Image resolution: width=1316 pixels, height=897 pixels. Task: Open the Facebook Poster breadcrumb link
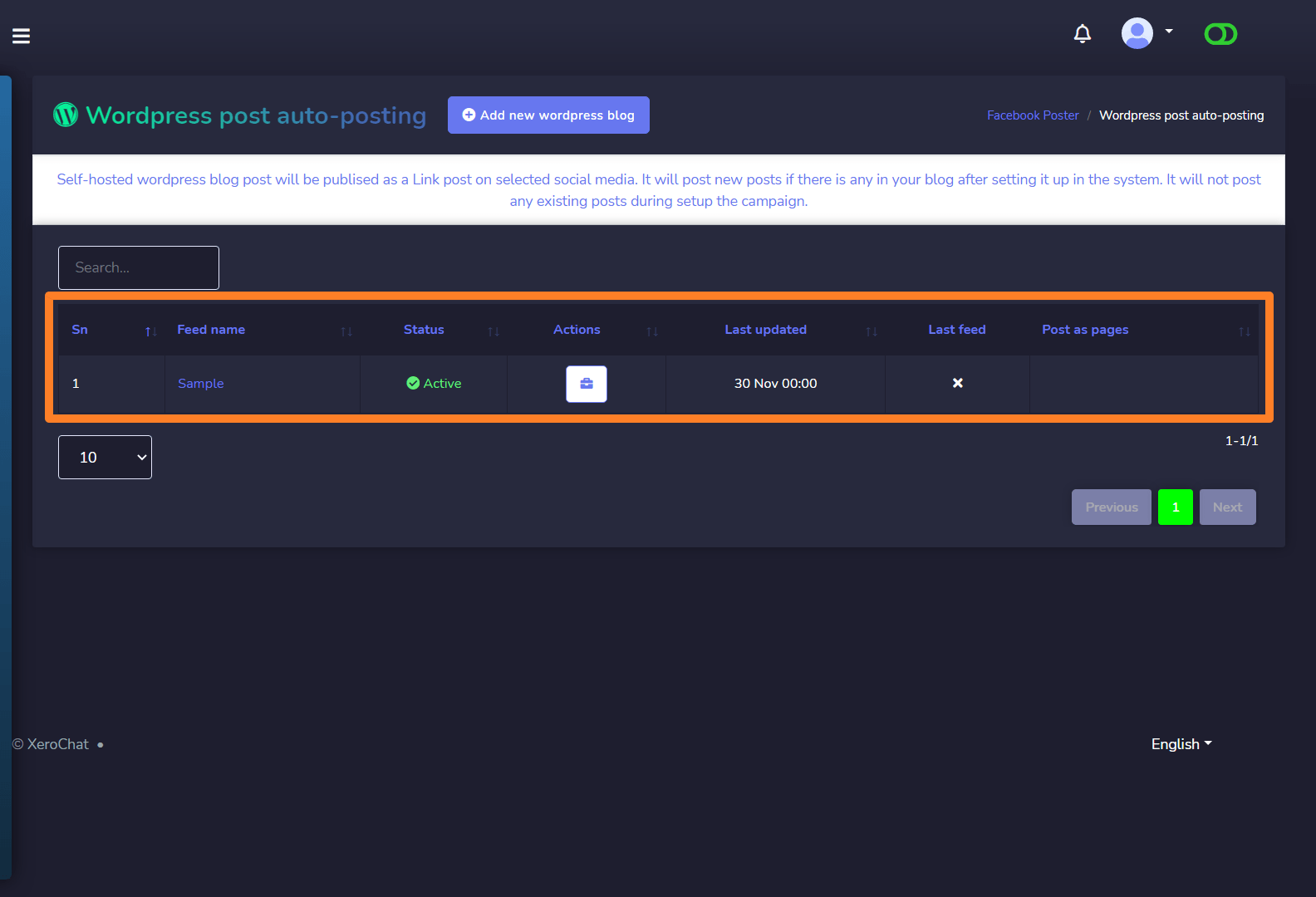point(1033,115)
